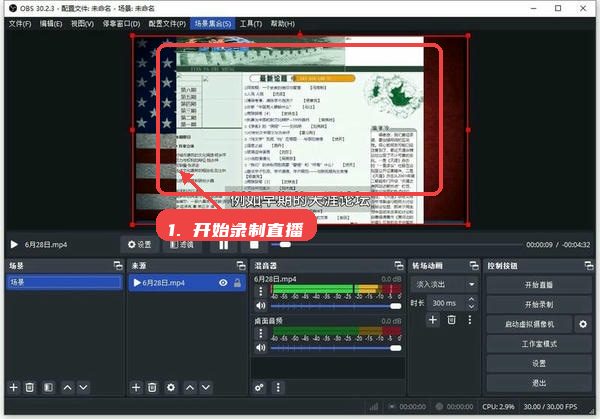Move source up arrow
The height and width of the screenshot is (419, 600).
[190, 388]
